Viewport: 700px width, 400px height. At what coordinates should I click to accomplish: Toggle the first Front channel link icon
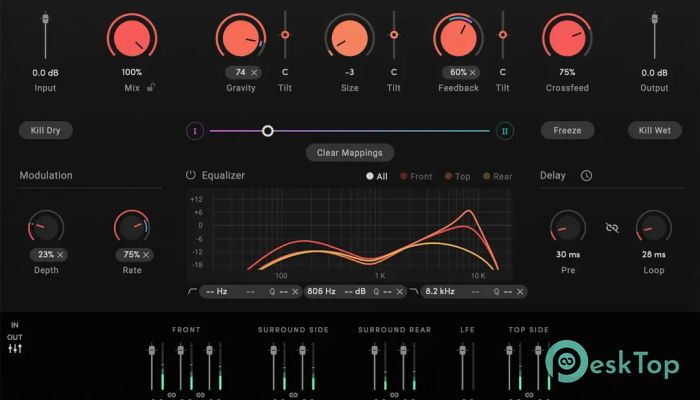click(171, 395)
